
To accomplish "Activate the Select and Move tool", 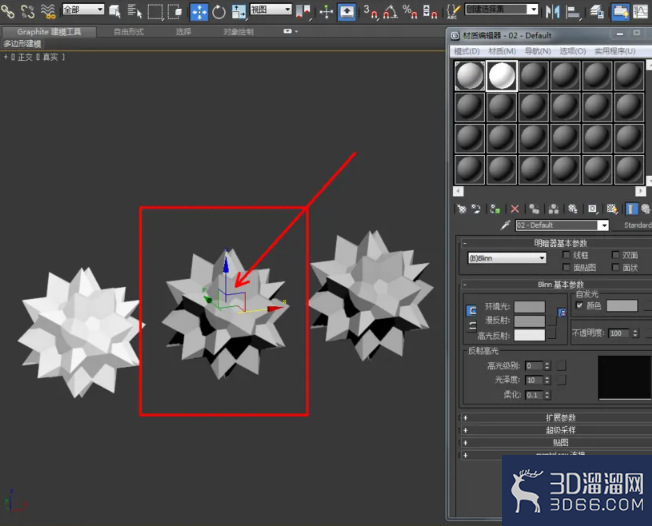I will pos(199,12).
